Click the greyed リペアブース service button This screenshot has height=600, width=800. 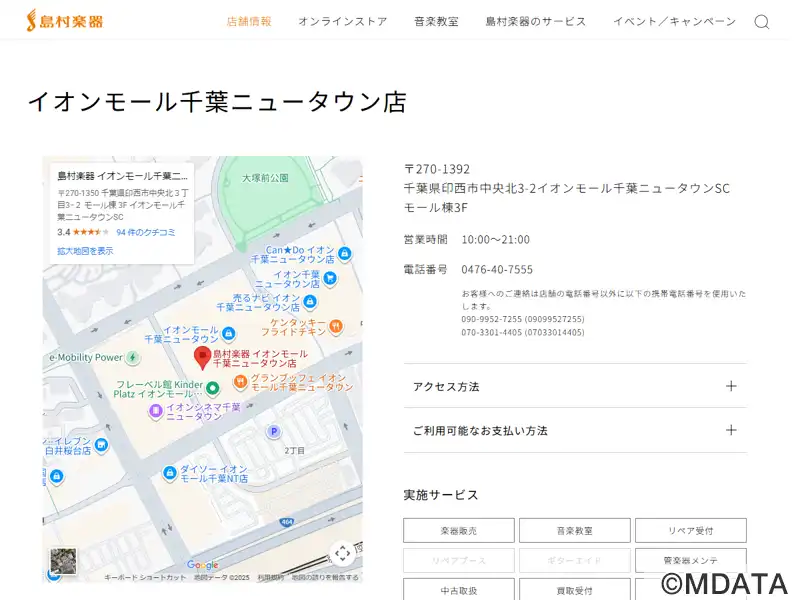pyautogui.click(x=459, y=560)
